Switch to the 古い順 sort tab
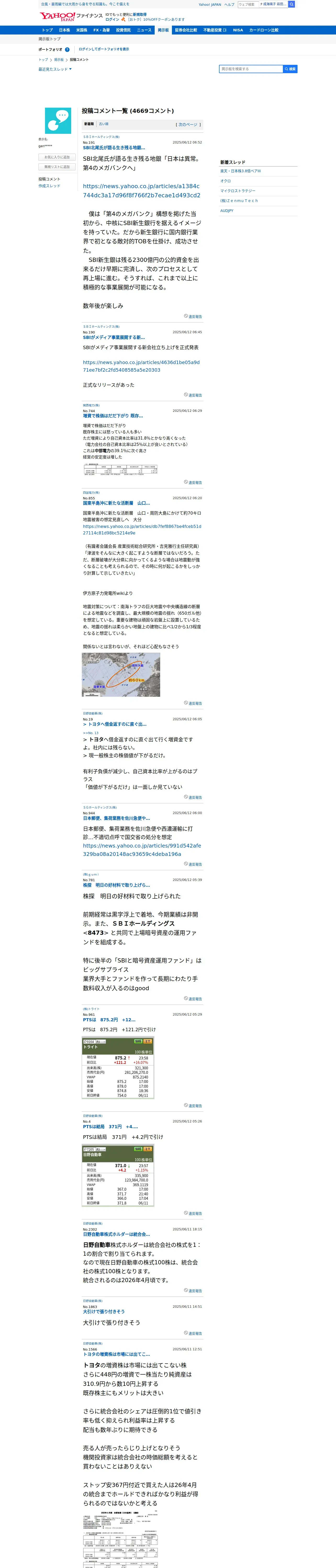 (x=104, y=124)
